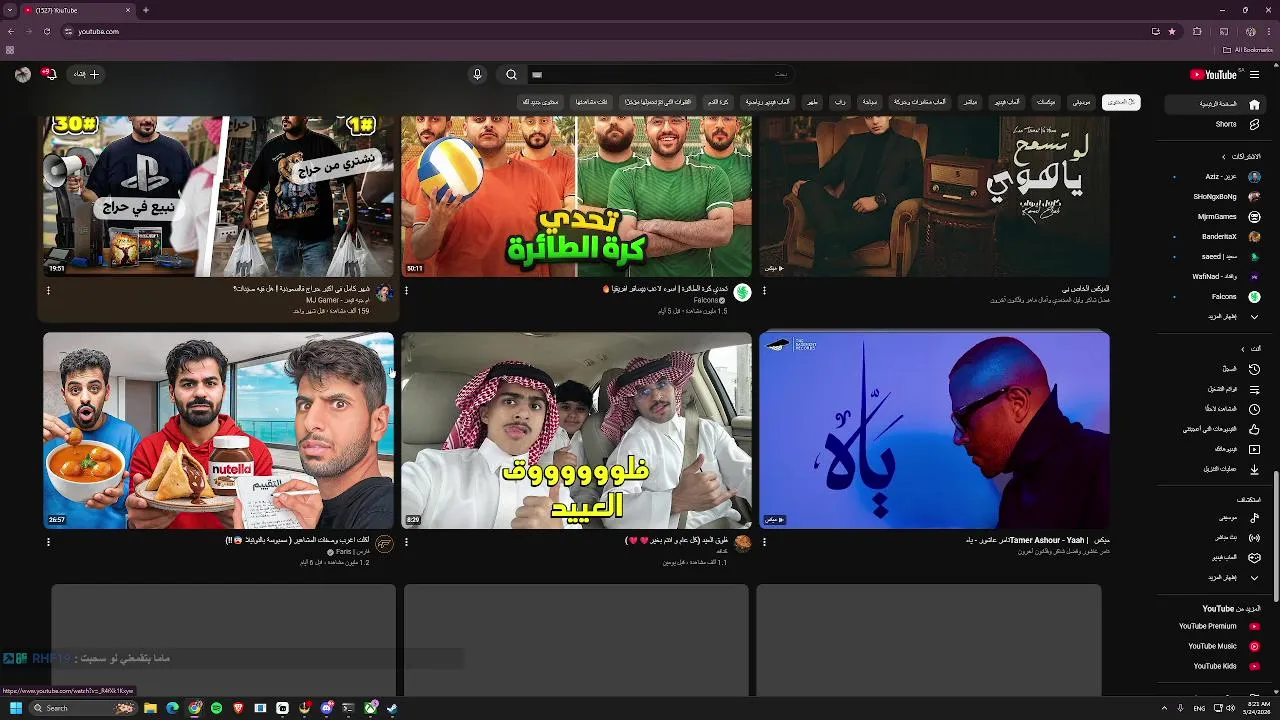Play the volleyball challenge video thumbnail
1280x720 pixels.
tap(576, 196)
